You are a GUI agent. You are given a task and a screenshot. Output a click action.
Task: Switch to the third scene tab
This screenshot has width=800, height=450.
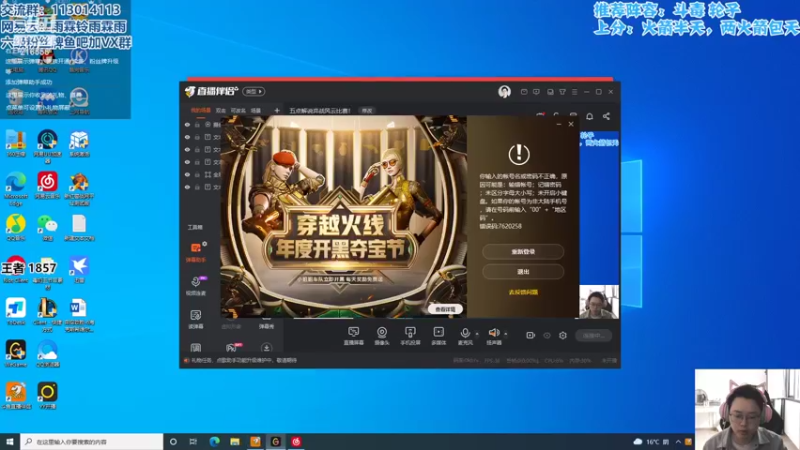[x=238, y=110]
